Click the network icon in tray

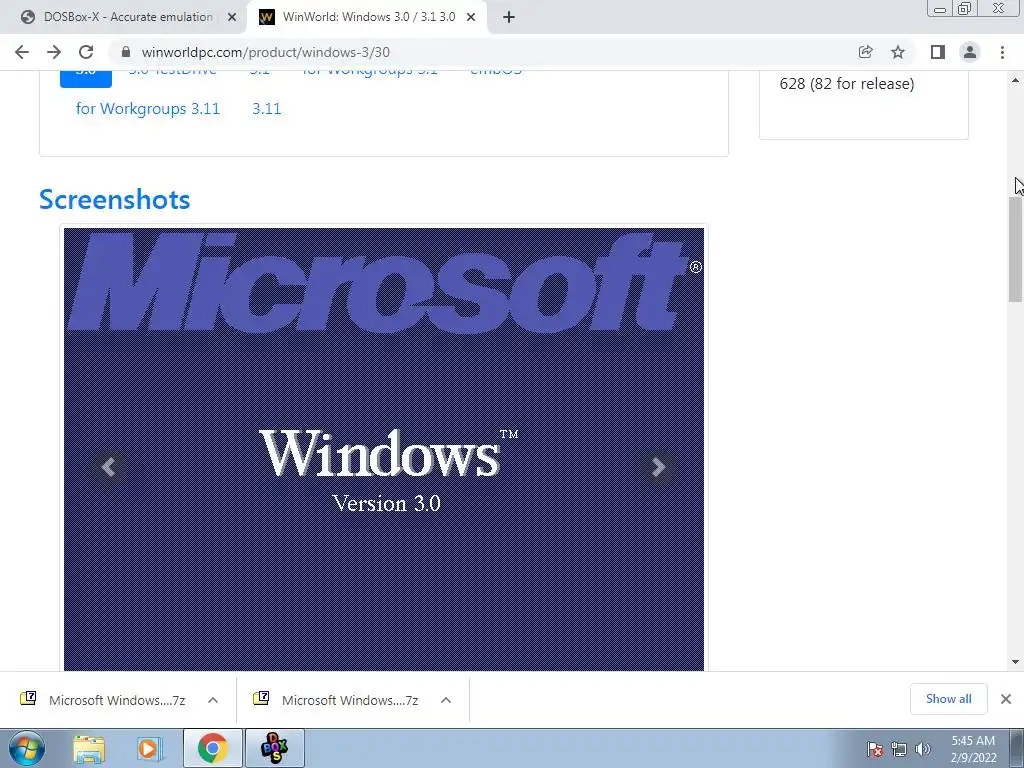(899, 749)
